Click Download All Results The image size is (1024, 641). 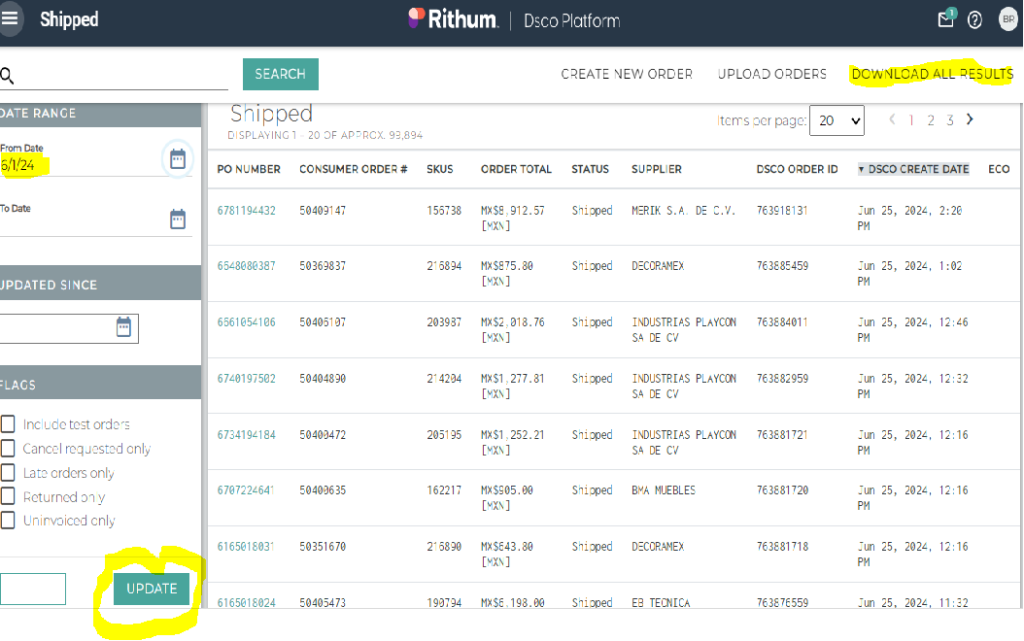tap(932, 74)
